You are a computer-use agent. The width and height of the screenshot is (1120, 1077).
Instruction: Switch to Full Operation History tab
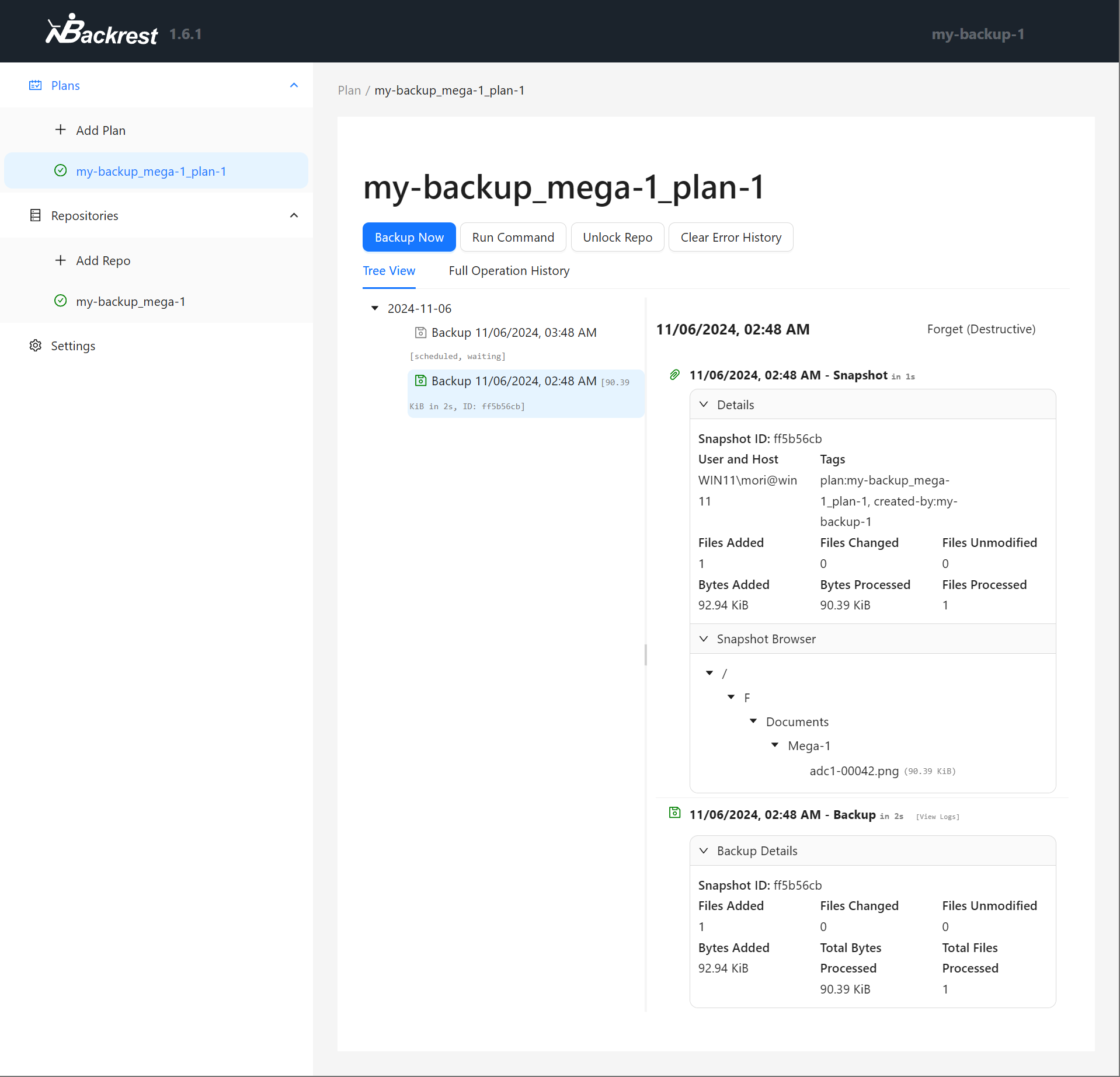509,271
